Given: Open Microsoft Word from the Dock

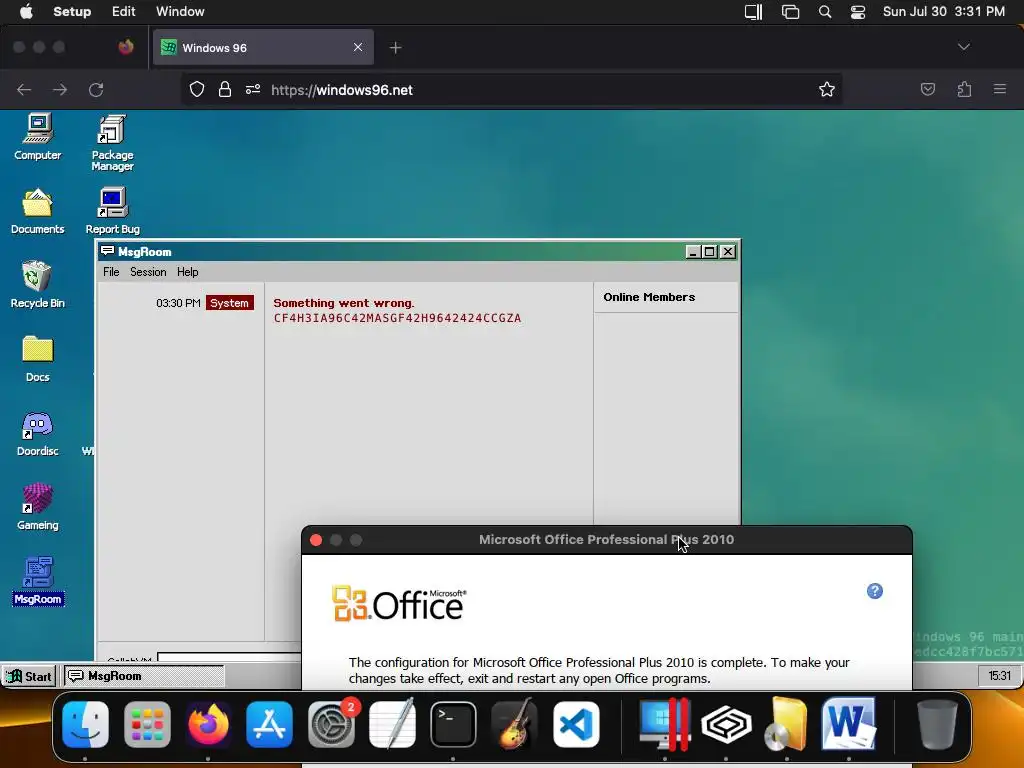Looking at the screenshot, I should click(x=848, y=724).
